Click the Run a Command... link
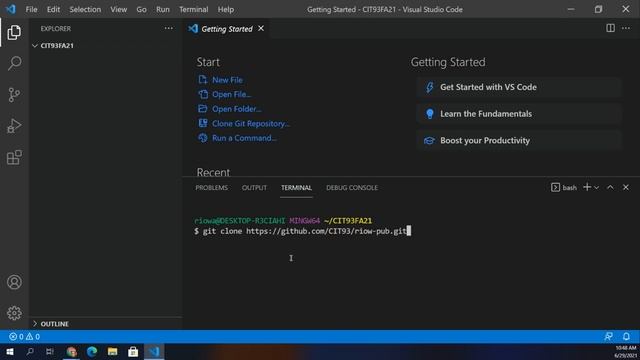The height and width of the screenshot is (360, 640). pos(244,138)
